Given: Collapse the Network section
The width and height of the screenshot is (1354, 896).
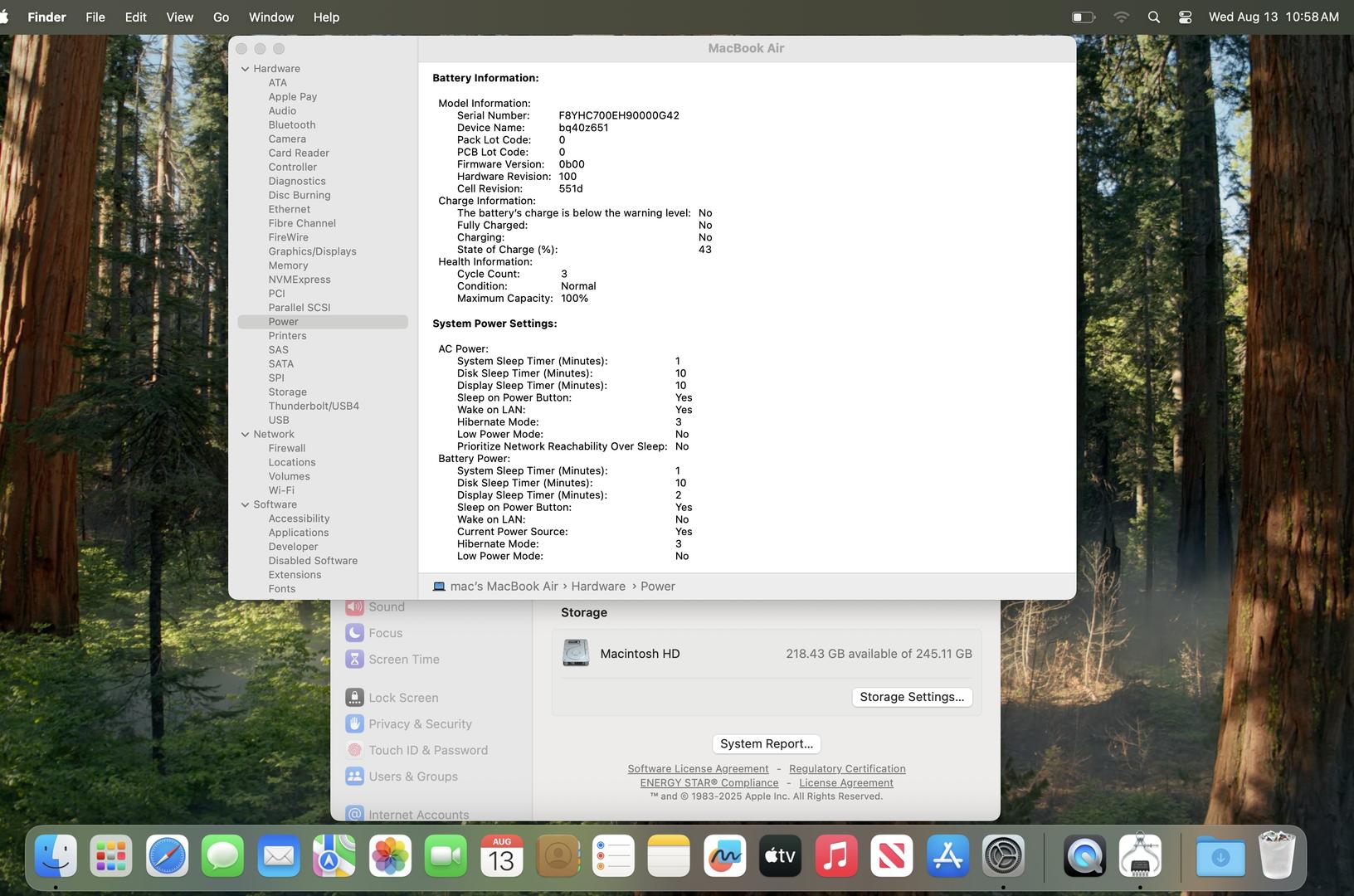Looking at the screenshot, I should [245, 434].
